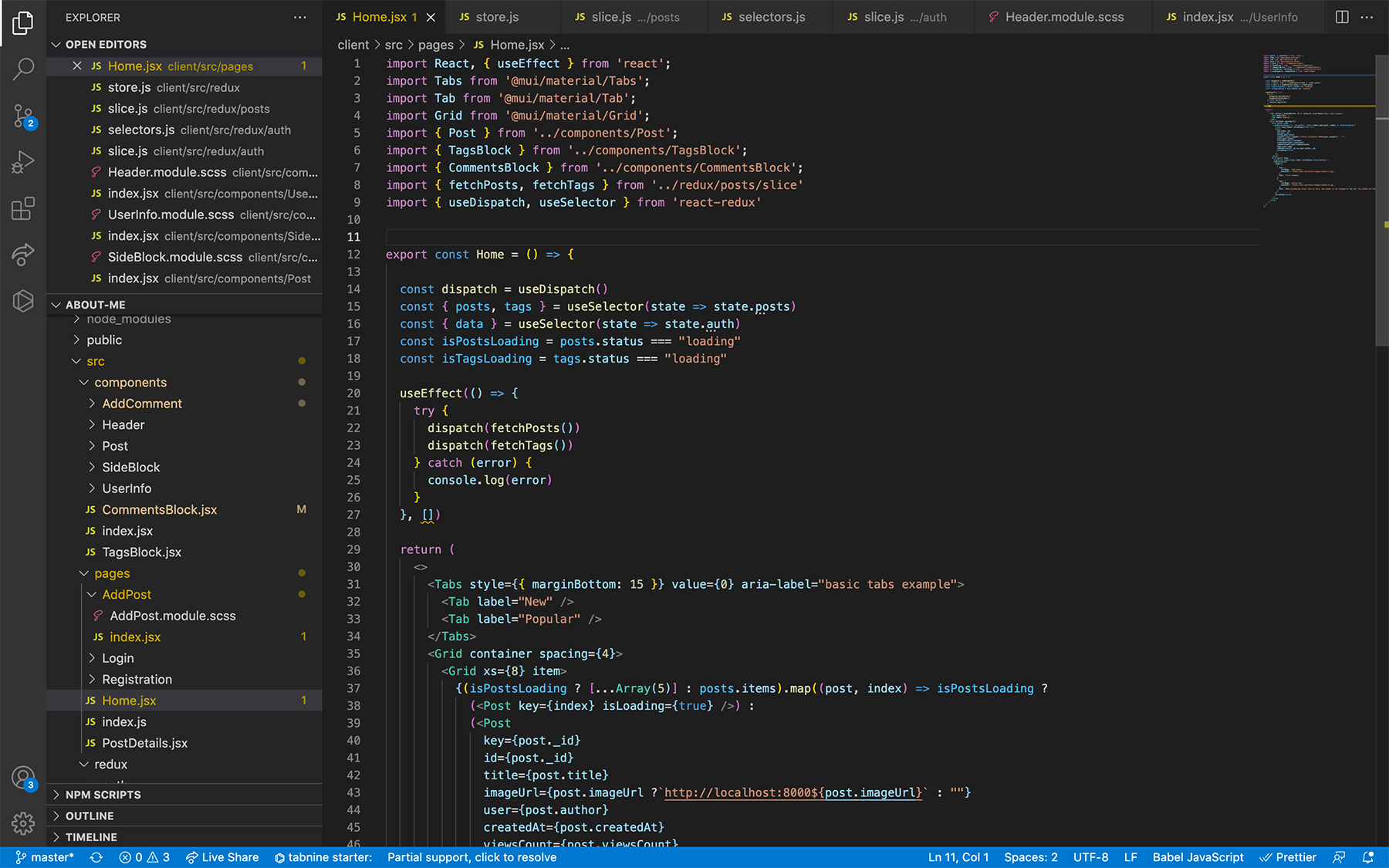Screen dimensions: 1389x868
Task: Open the Extensions view
Action: 23,208
